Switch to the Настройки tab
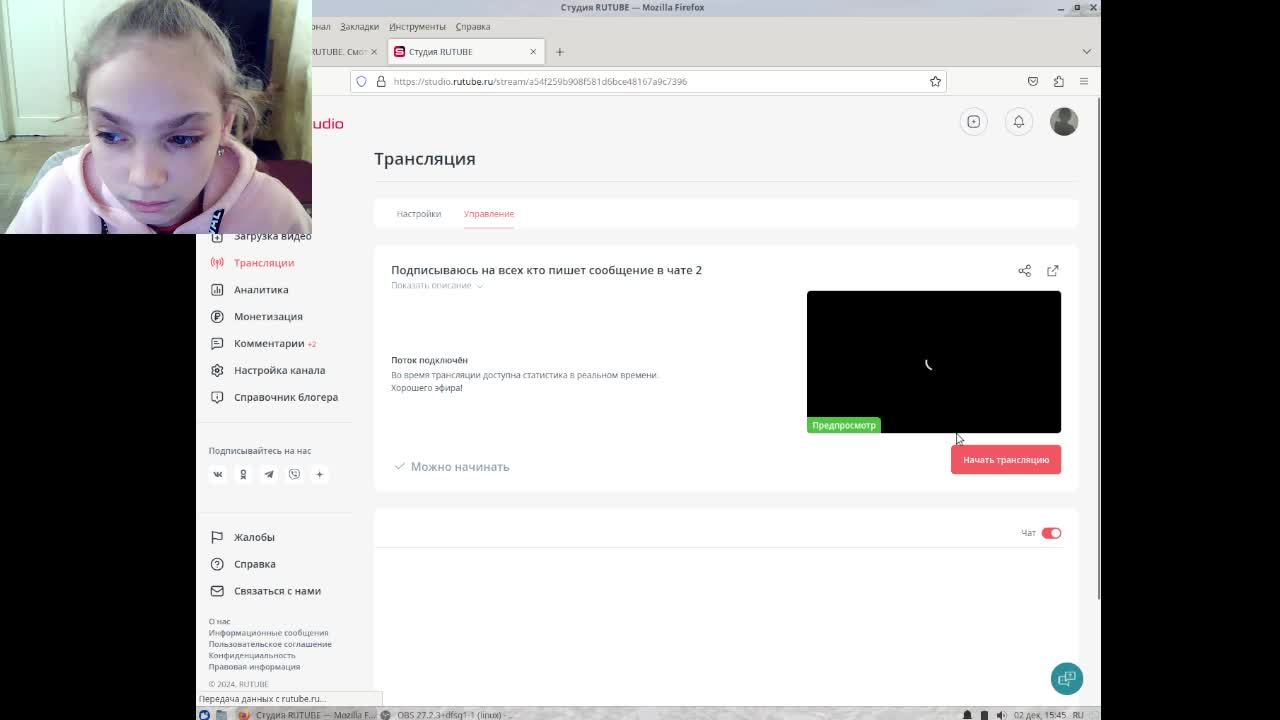Screen dimensions: 1280x720 (x=418, y=214)
